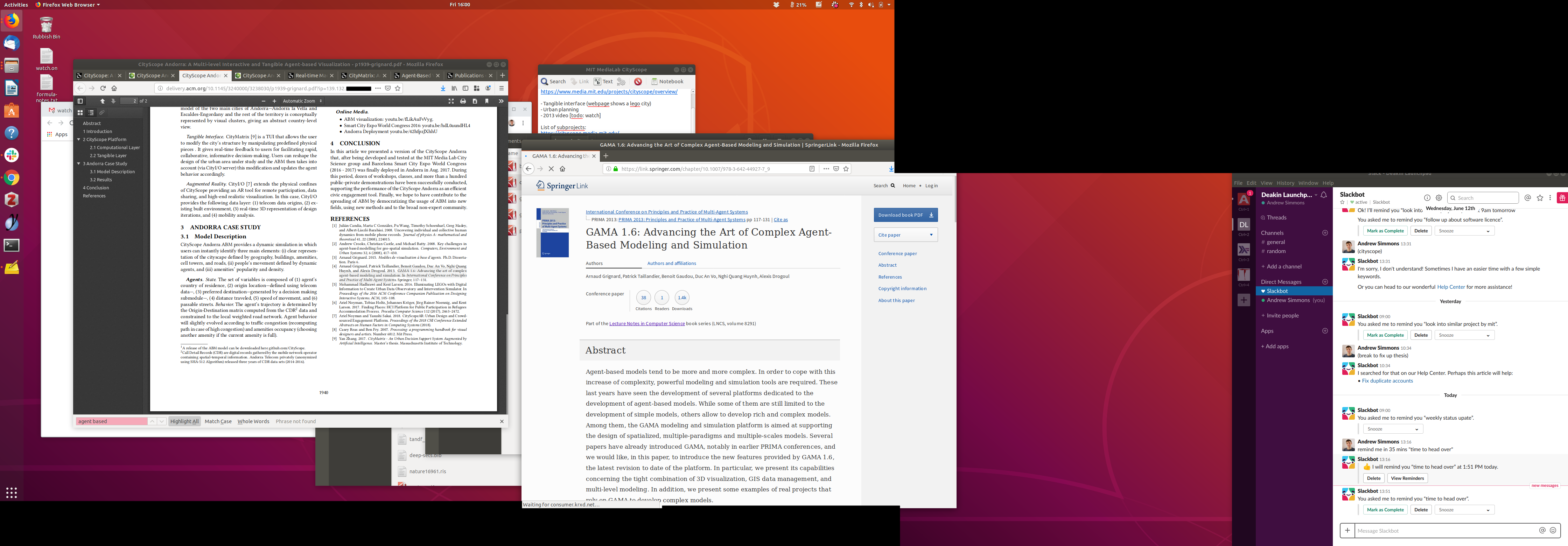
Task: Enable Match Case in find bar
Action: pos(218,421)
